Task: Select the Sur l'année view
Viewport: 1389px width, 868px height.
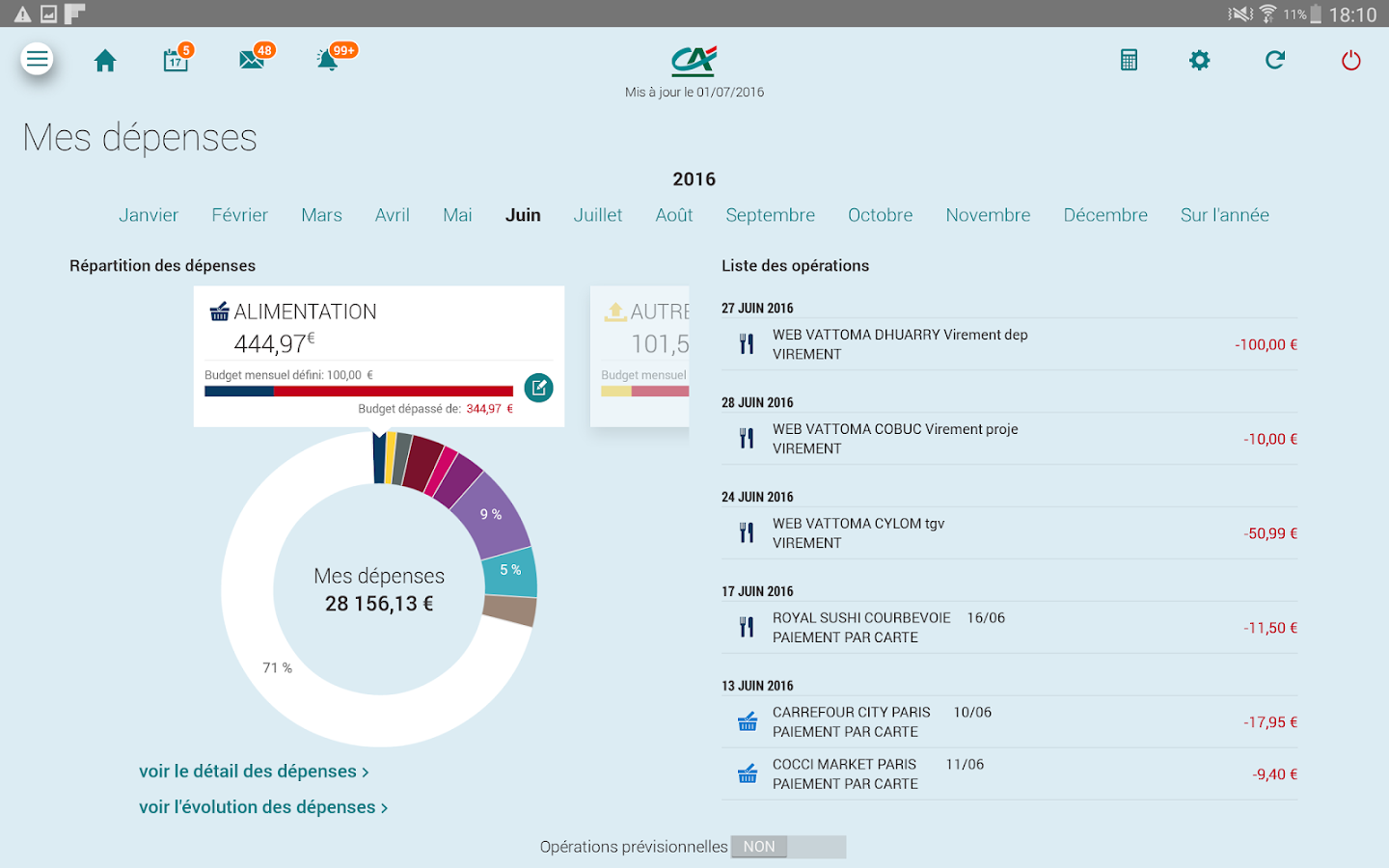Action: 1225,215
